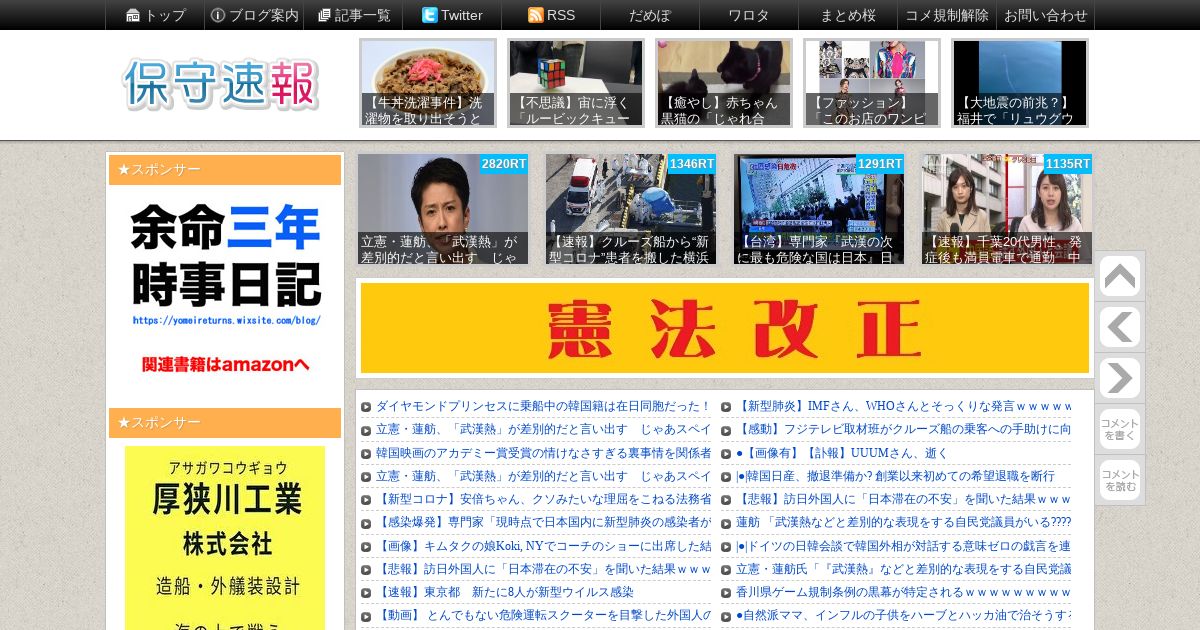
Task: Open link 【動画】とんでもない危険運転スクーター
Action: [543, 615]
